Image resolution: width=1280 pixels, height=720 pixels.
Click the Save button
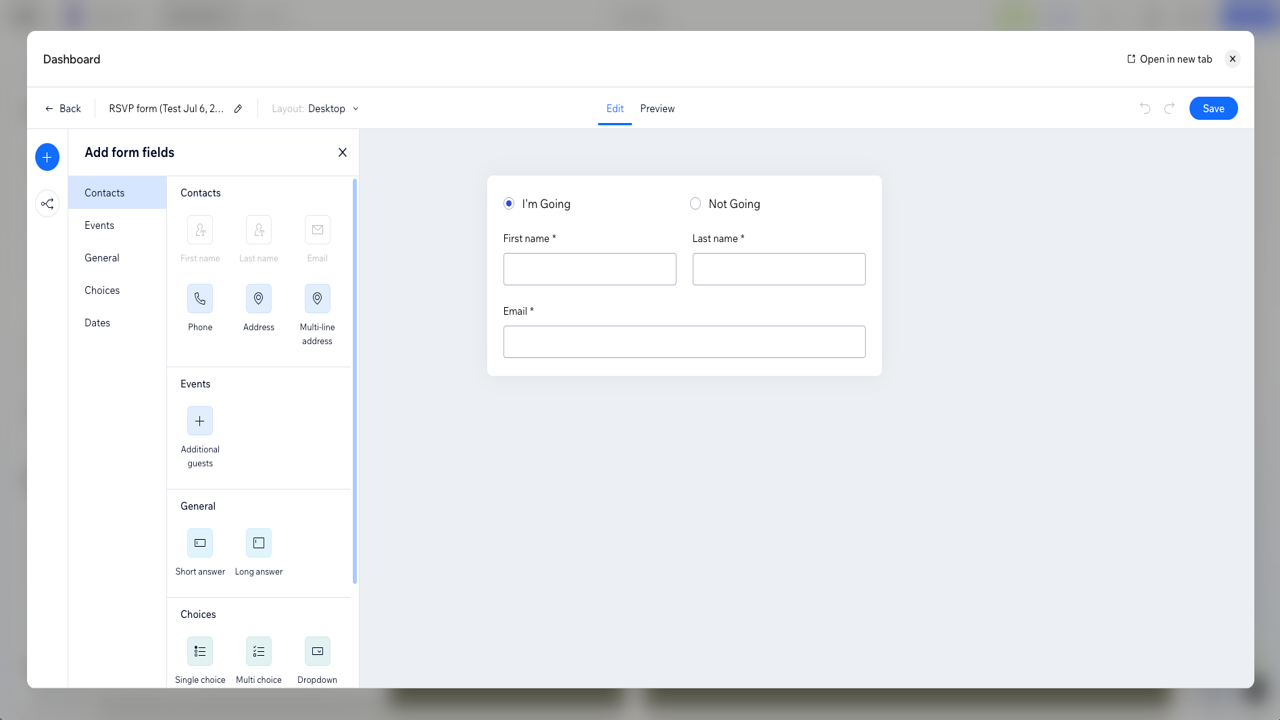[x=1213, y=108]
